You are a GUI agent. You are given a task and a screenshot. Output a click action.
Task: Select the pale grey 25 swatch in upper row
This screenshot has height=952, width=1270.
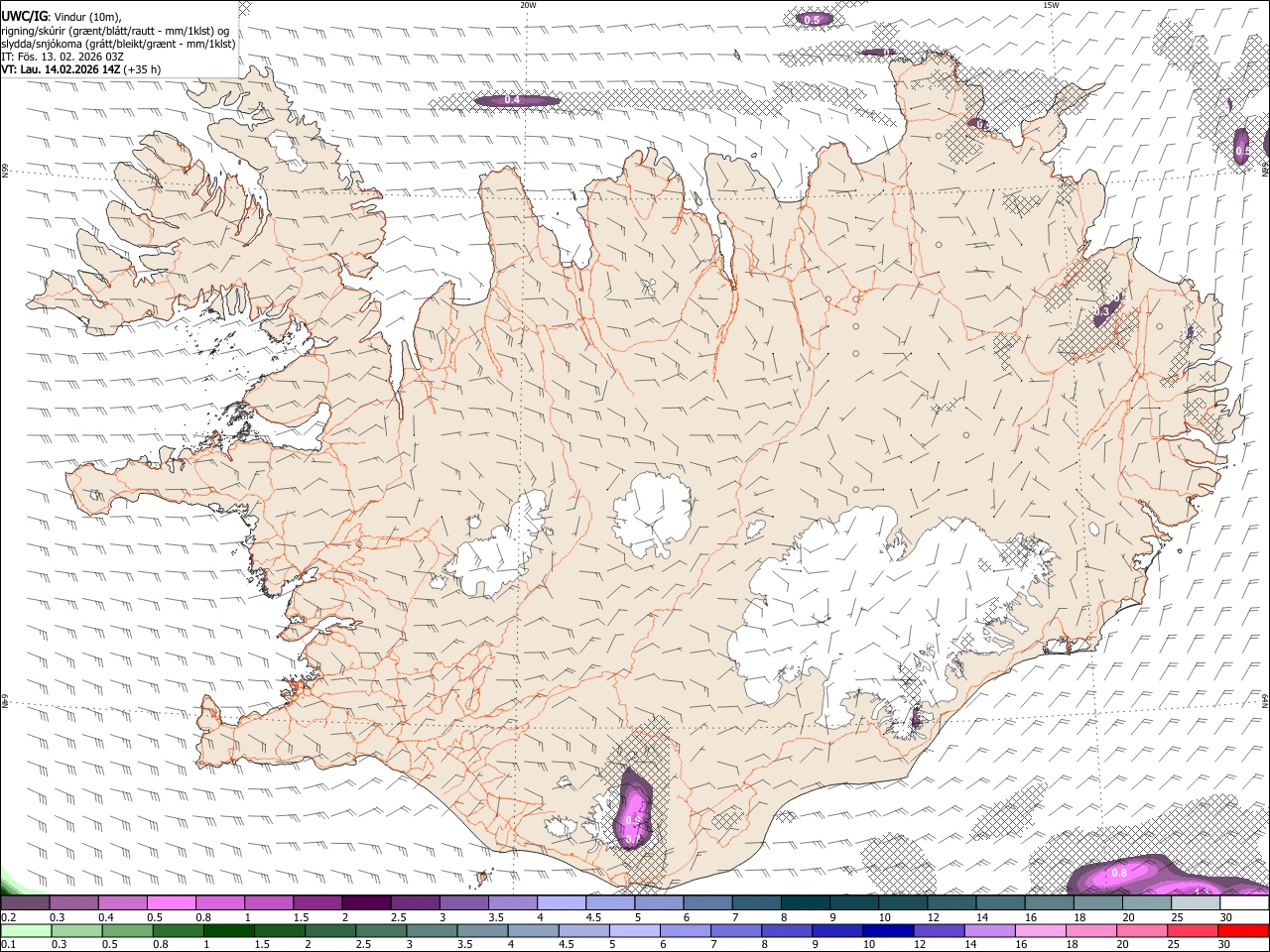pos(1195,902)
